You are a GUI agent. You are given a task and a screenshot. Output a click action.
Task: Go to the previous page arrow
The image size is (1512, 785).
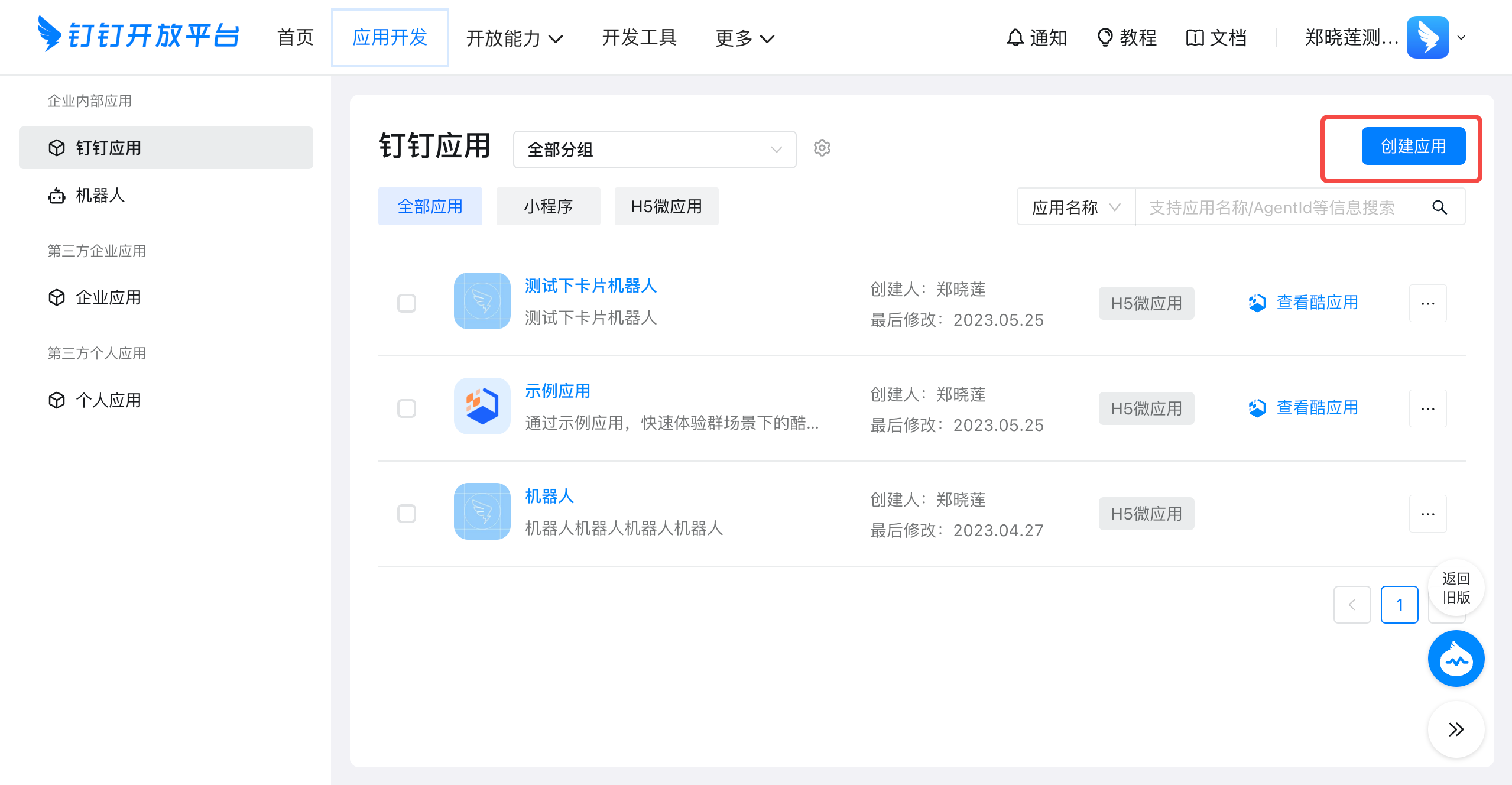click(1352, 605)
